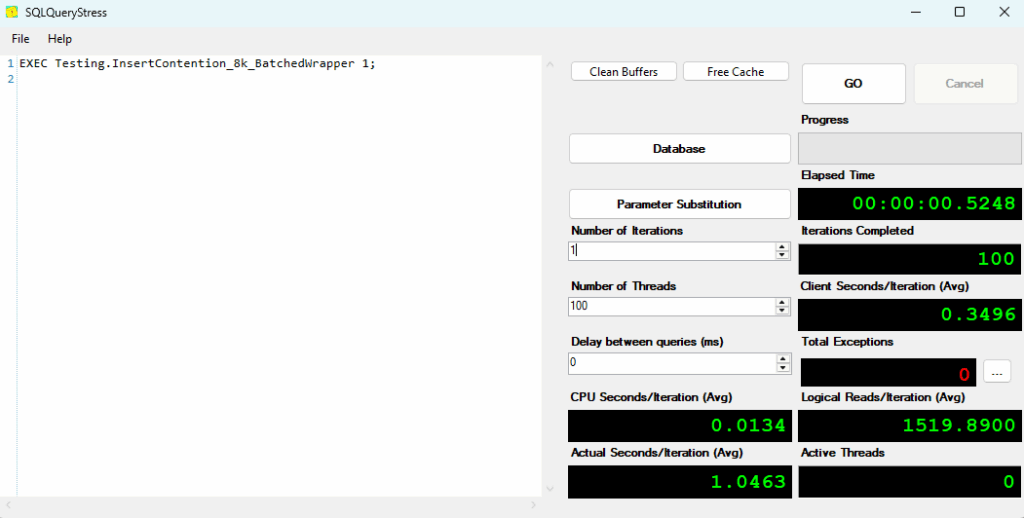The image size is (1024, 518).
Task: Open the exceptions details ellipsis button
Action: pos(997,372)
